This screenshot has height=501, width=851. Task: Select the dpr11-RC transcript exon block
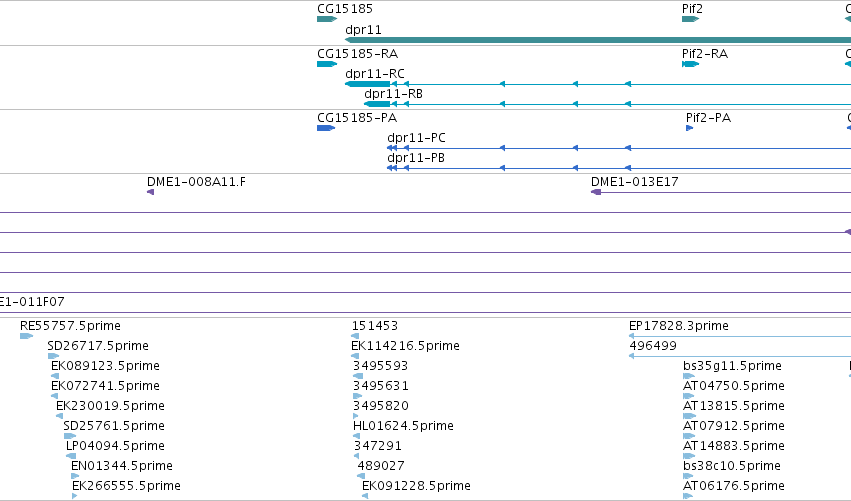pos(367,84)
